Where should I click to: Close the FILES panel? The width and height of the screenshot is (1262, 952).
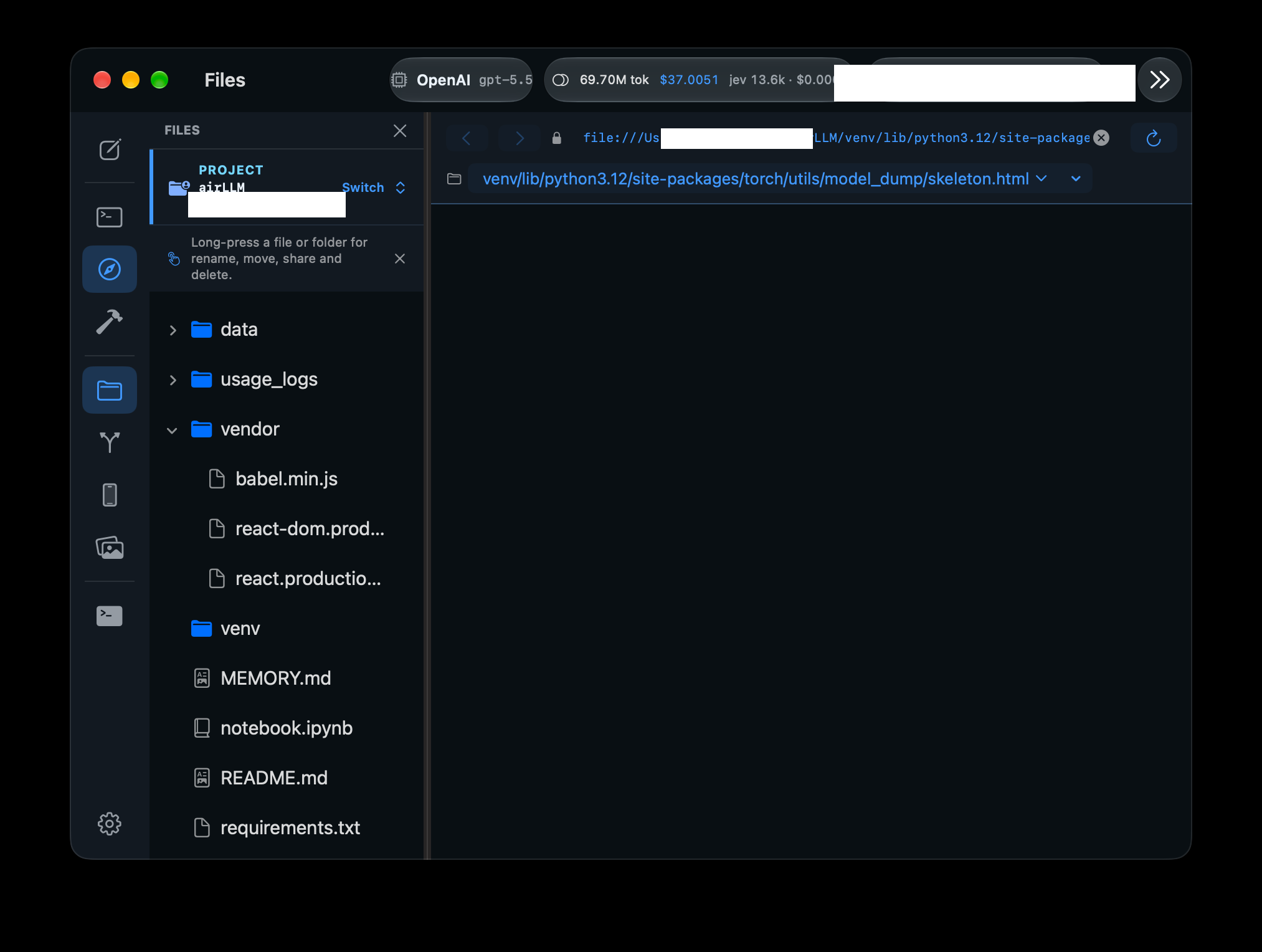pyautogui.click(x=400, y=130)
